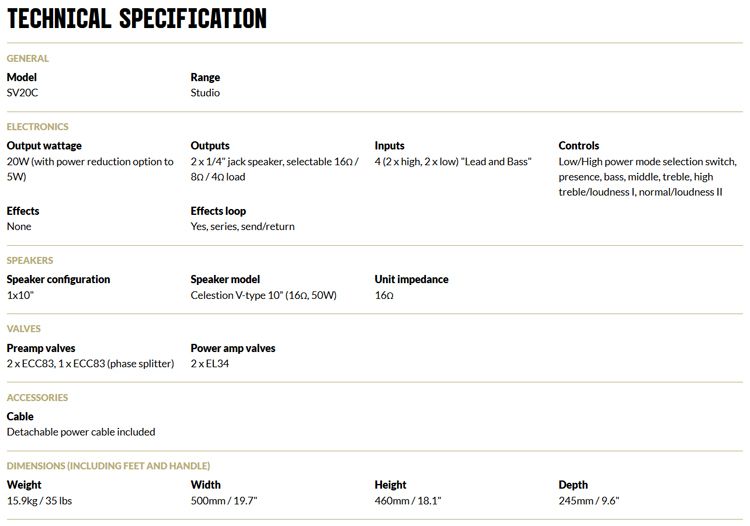This screenshot has width=750, height=526.
Task: Click the Outputs jack speaker description
Action: point(275,169)
